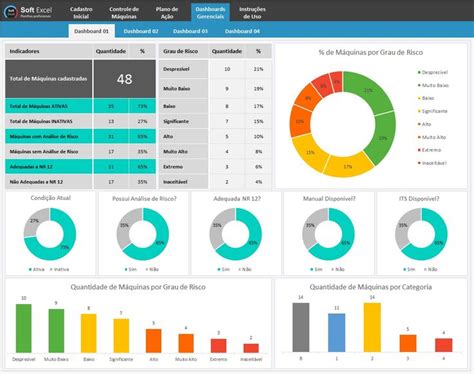Click the blue category 1 bar

[x=337, y=333]
